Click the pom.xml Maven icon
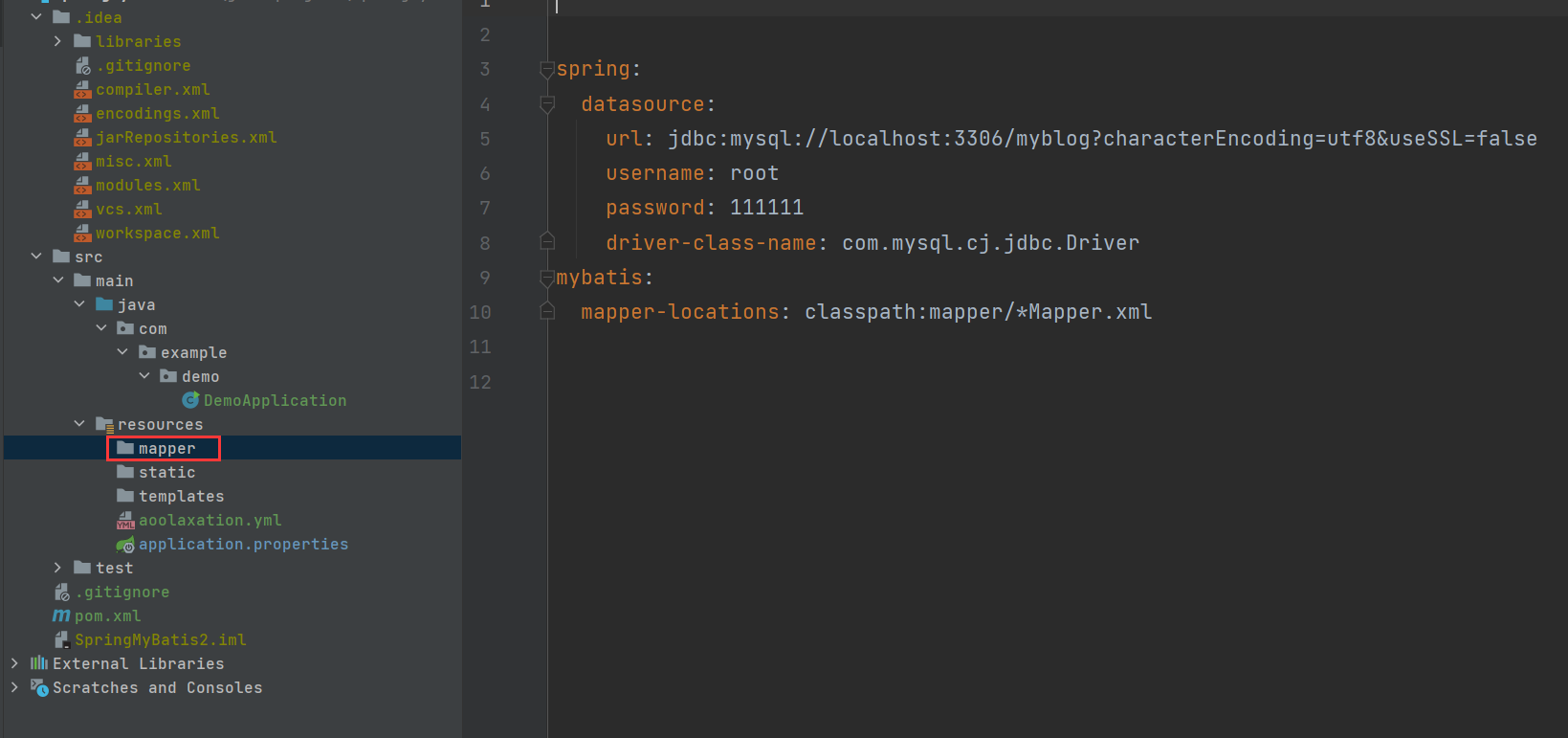Viewport: 1568px width, 738px height. pyautogui.click(x=61, y=615)
